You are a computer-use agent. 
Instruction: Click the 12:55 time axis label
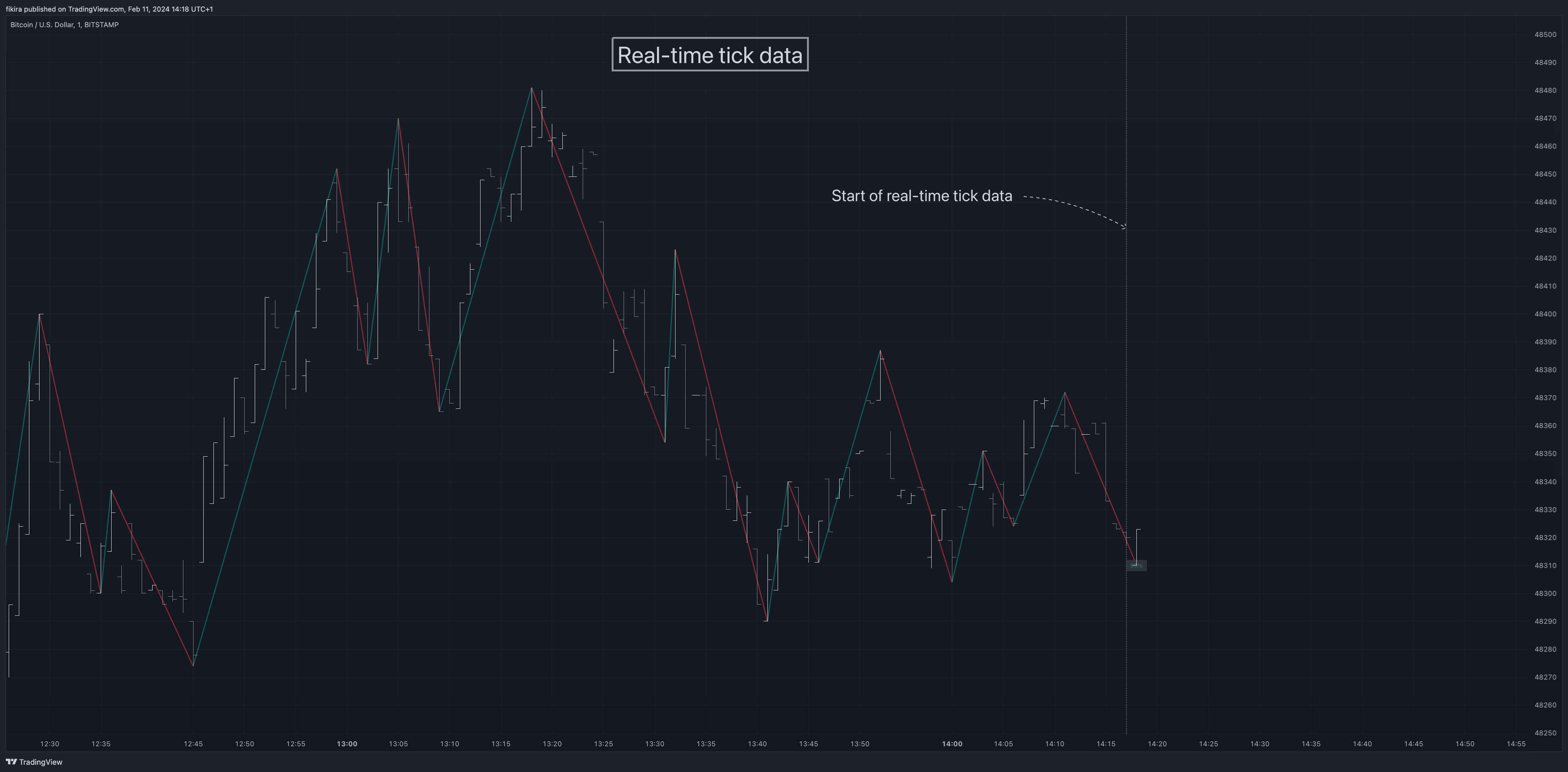click(296, 744)
